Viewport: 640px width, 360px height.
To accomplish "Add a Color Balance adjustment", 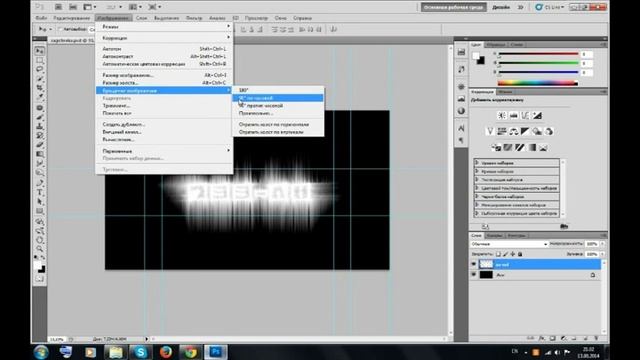I will coord(513,131).
